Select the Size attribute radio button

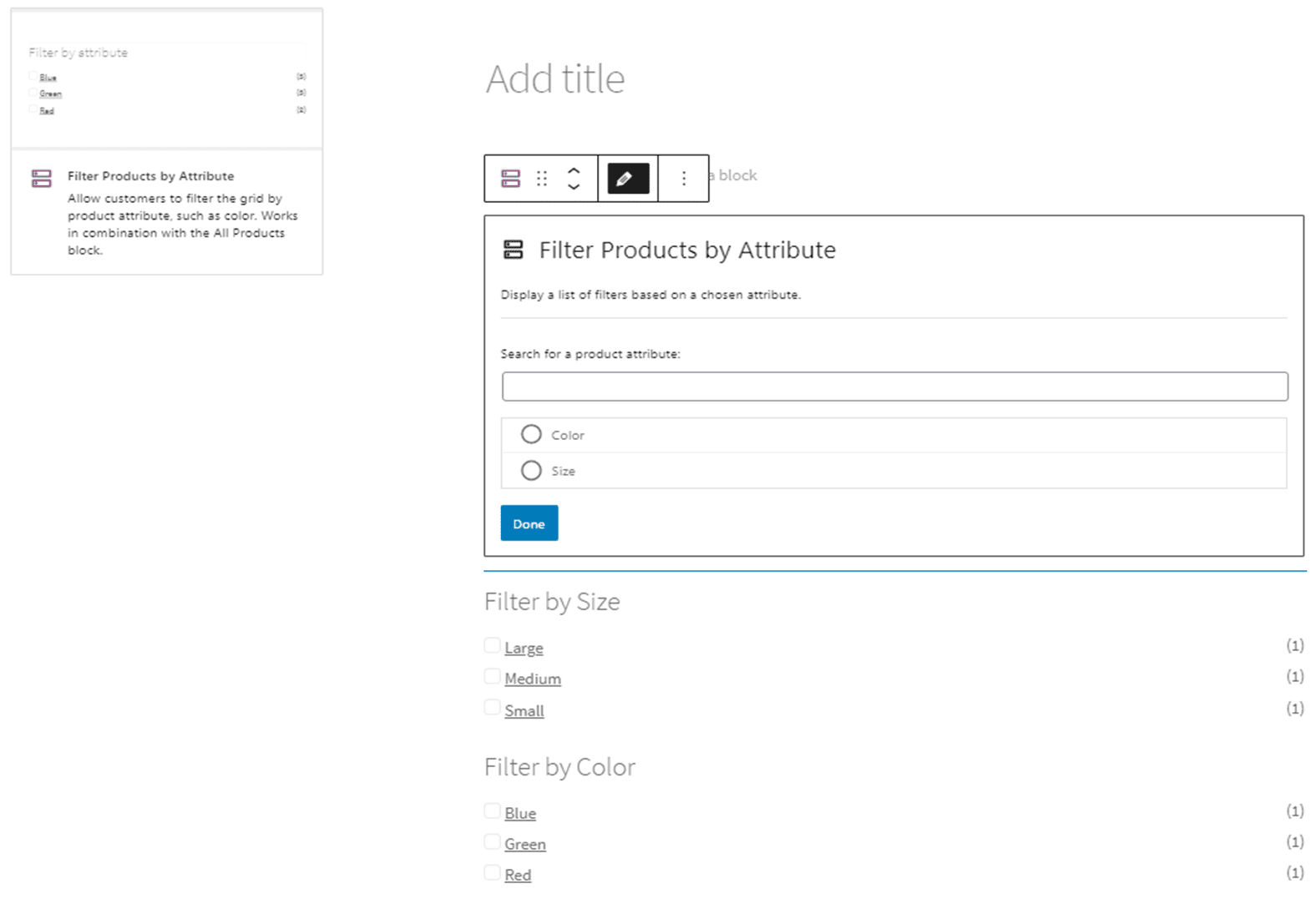tap(531, 471)
